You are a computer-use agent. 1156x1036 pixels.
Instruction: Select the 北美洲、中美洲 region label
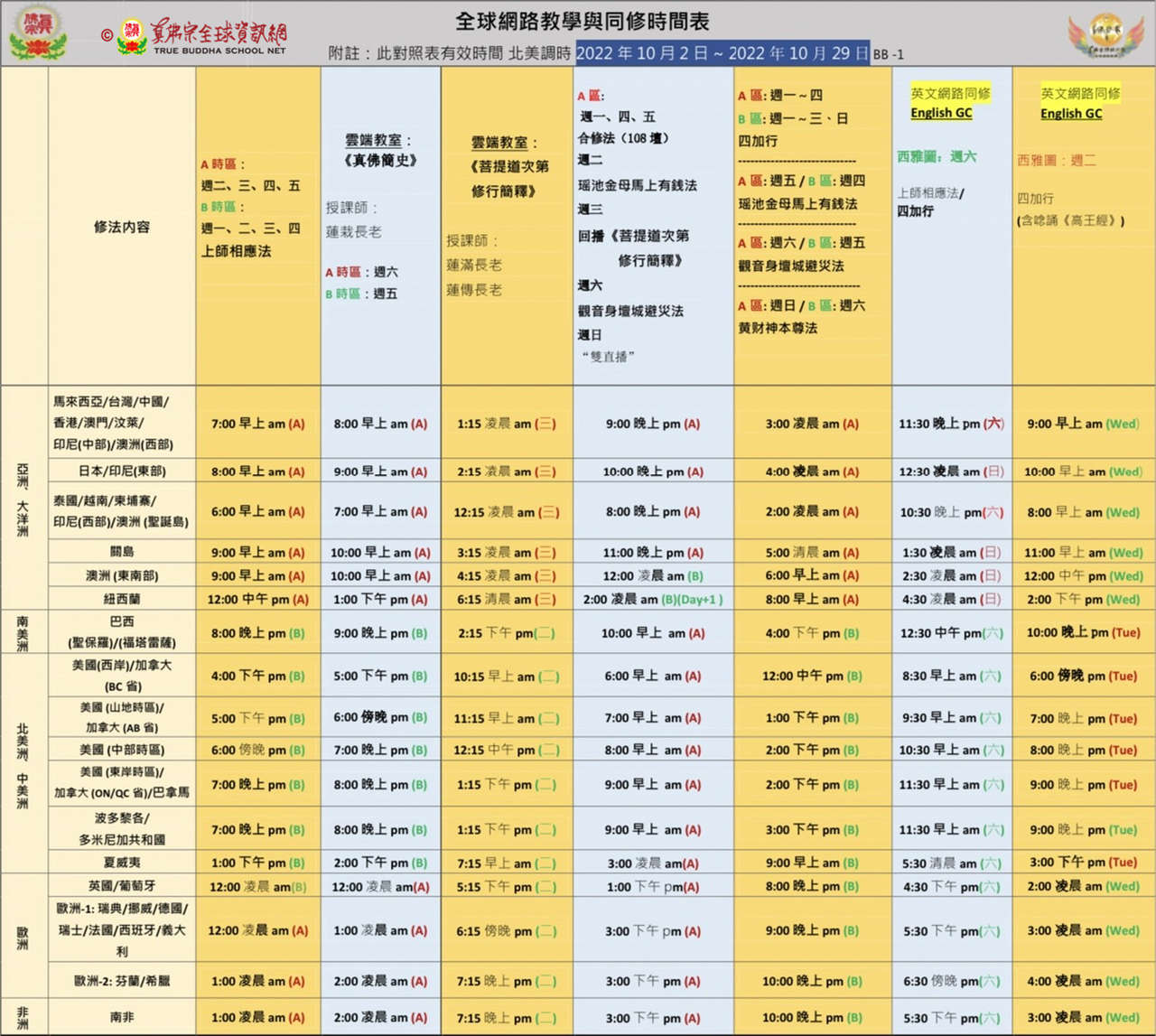click(x=23, y=764)
